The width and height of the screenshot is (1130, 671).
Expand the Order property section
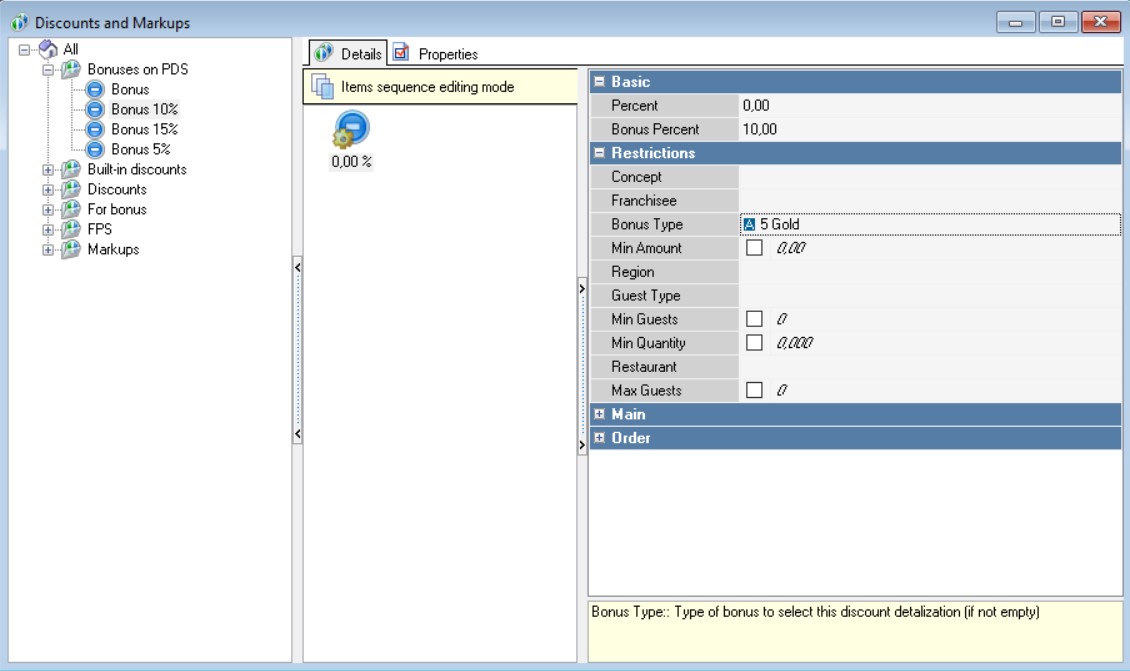599,438
